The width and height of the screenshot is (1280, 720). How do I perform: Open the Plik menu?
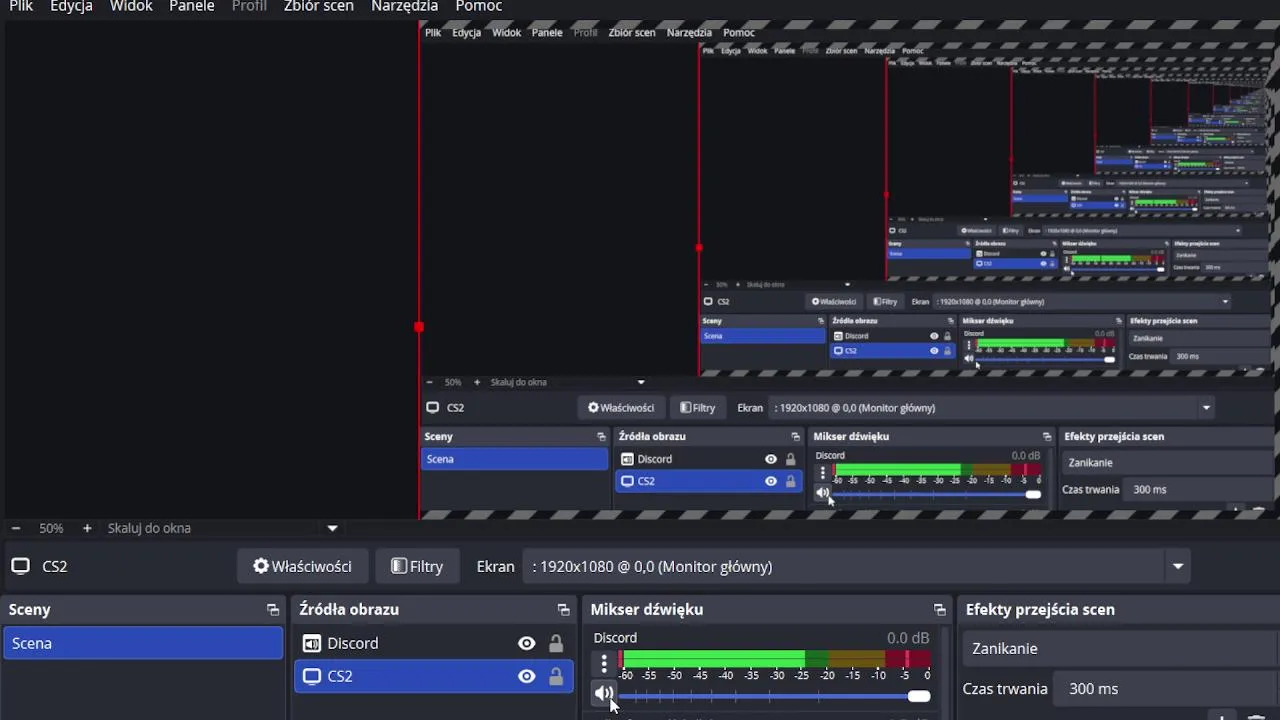click(x=21, y=6)
